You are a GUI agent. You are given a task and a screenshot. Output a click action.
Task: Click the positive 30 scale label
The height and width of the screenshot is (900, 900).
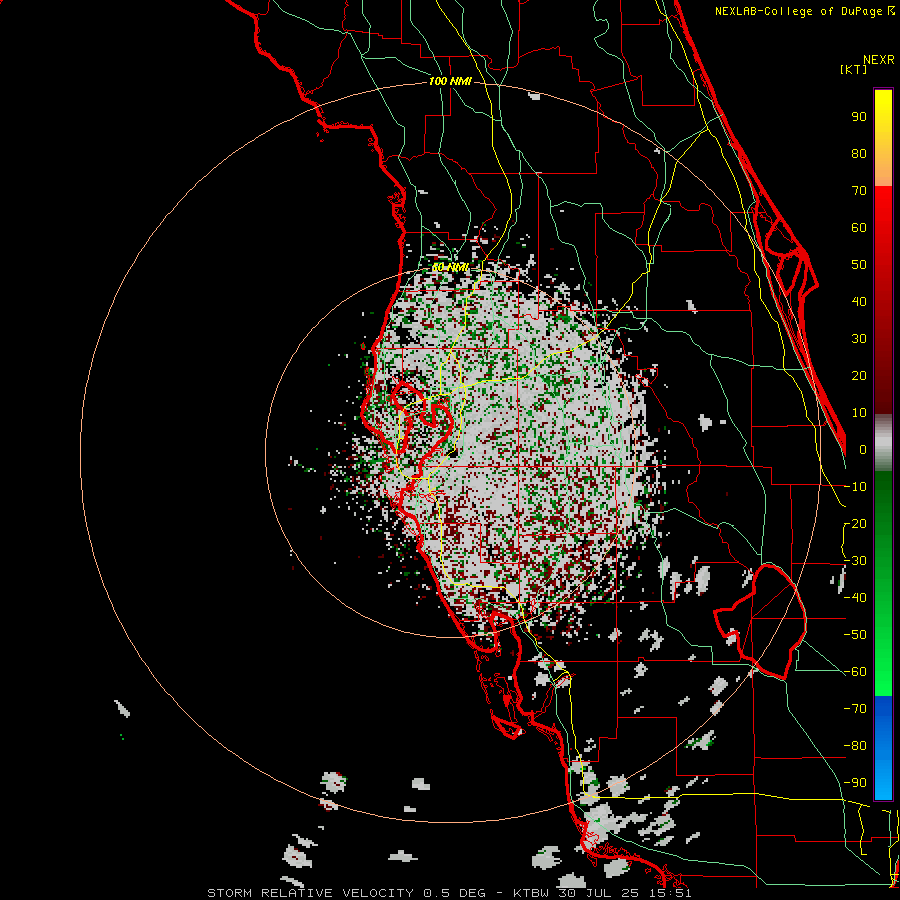click(x=859, y=339)
